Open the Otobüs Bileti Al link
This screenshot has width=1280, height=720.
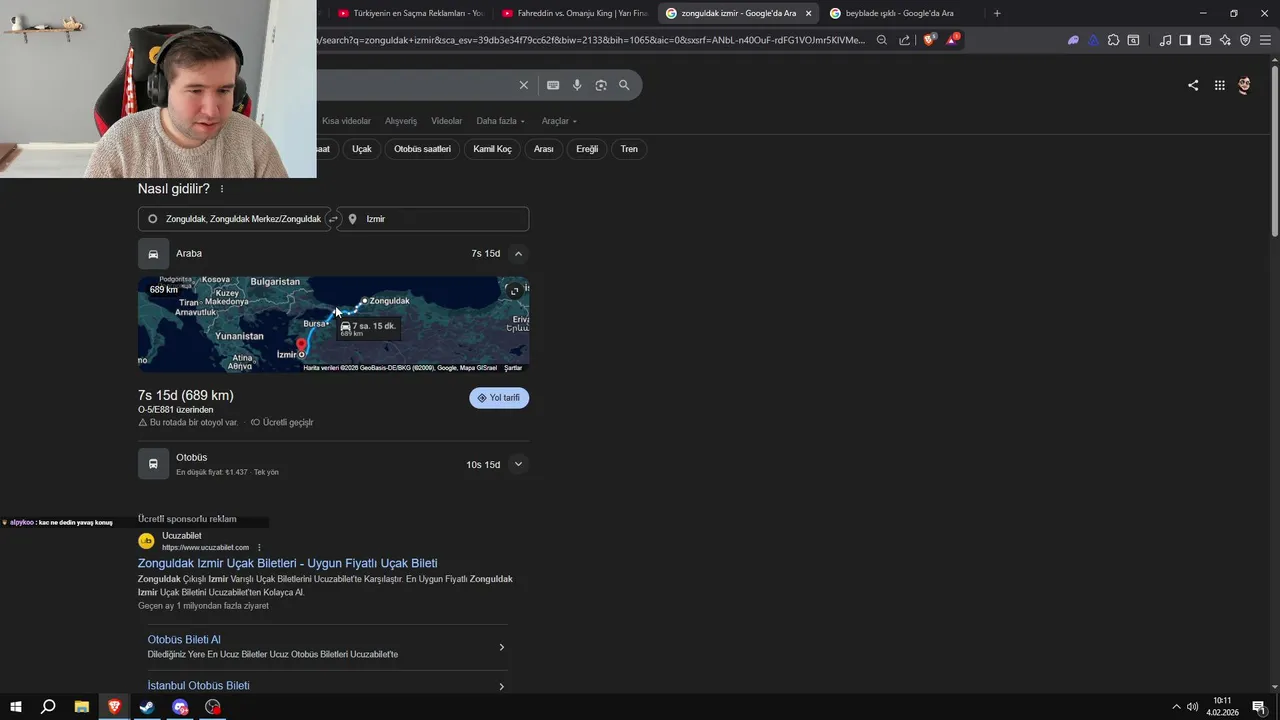tap(184, 640)
